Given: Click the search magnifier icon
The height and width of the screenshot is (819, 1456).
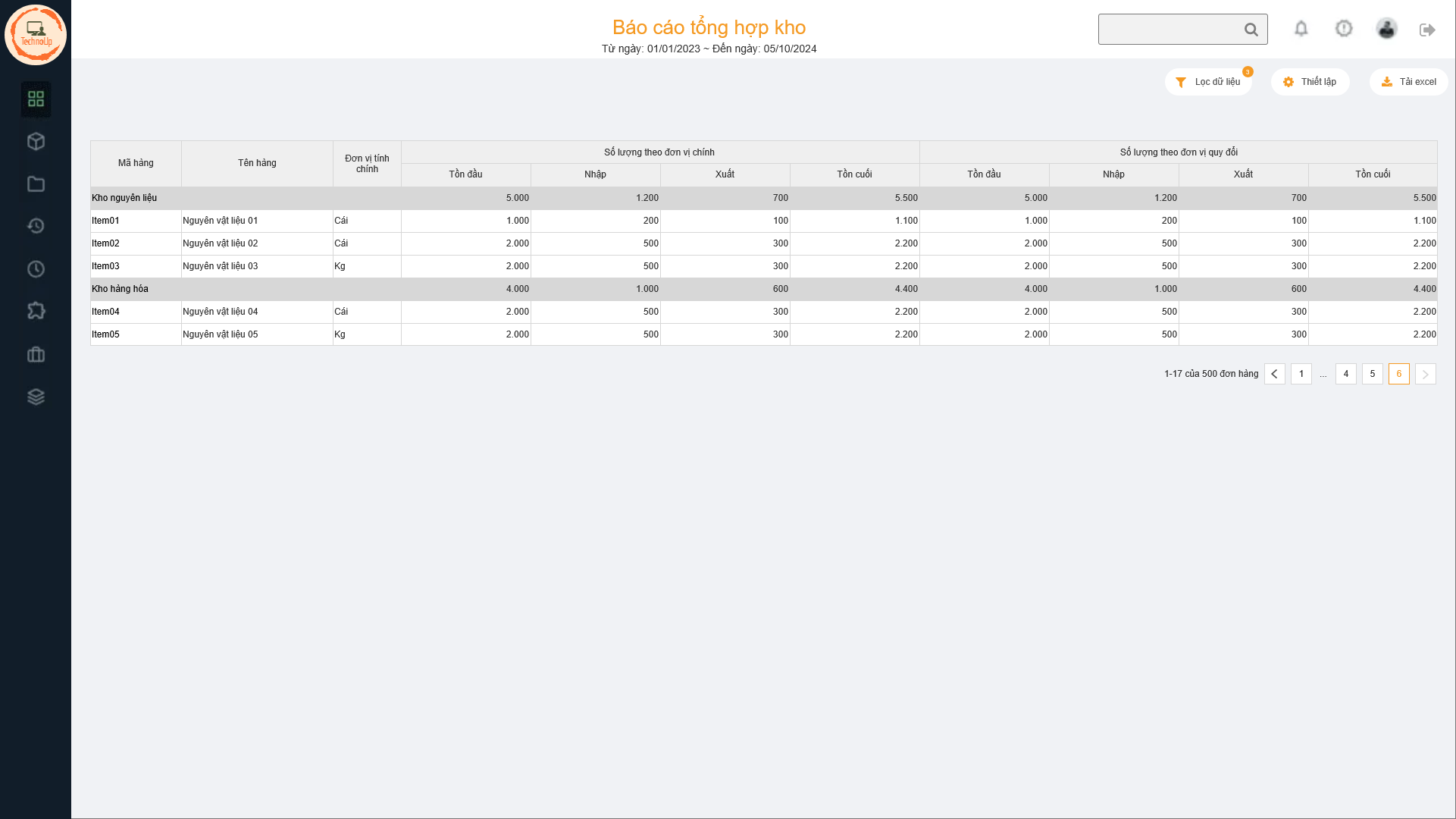Looking at the screenshot, I should (x=1251, y=30).
